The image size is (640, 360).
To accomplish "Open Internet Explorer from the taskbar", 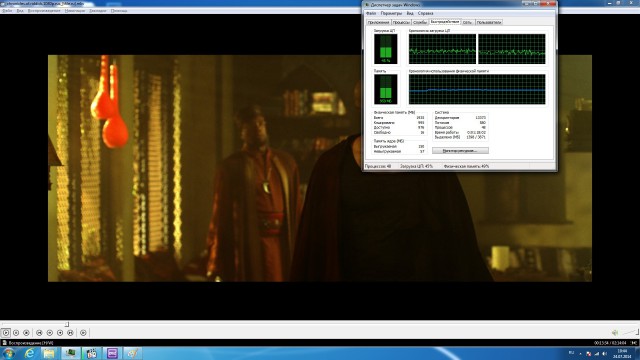I will click(29, 353).
